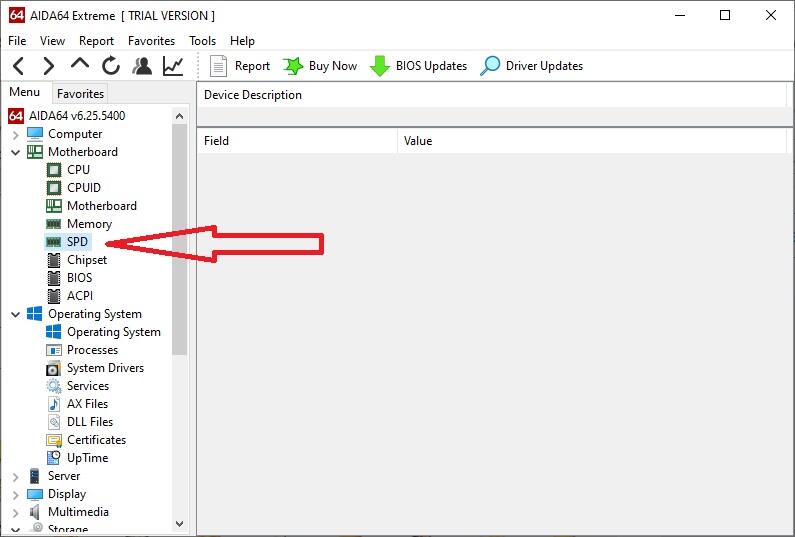Select the Multimedia speaker icon
The height and width of the screenshot is (537, 795).
[x=34, y=512]
